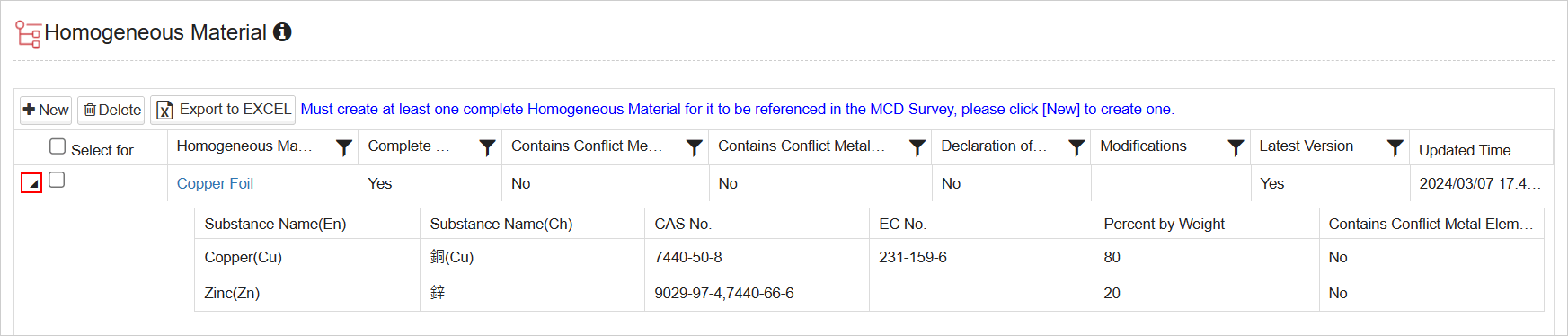1568x336 pixels.
Task: Open filter for Complete column
Action: 487,147
